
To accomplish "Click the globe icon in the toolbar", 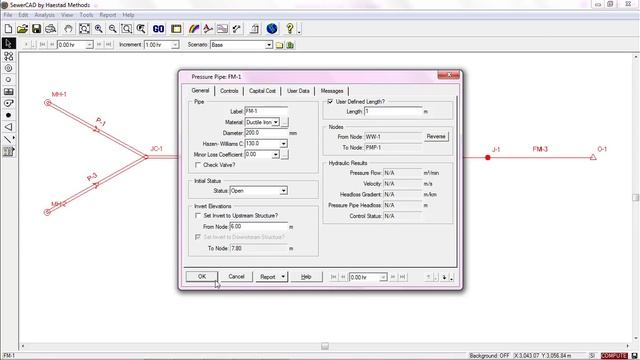I will click(272, 29).
